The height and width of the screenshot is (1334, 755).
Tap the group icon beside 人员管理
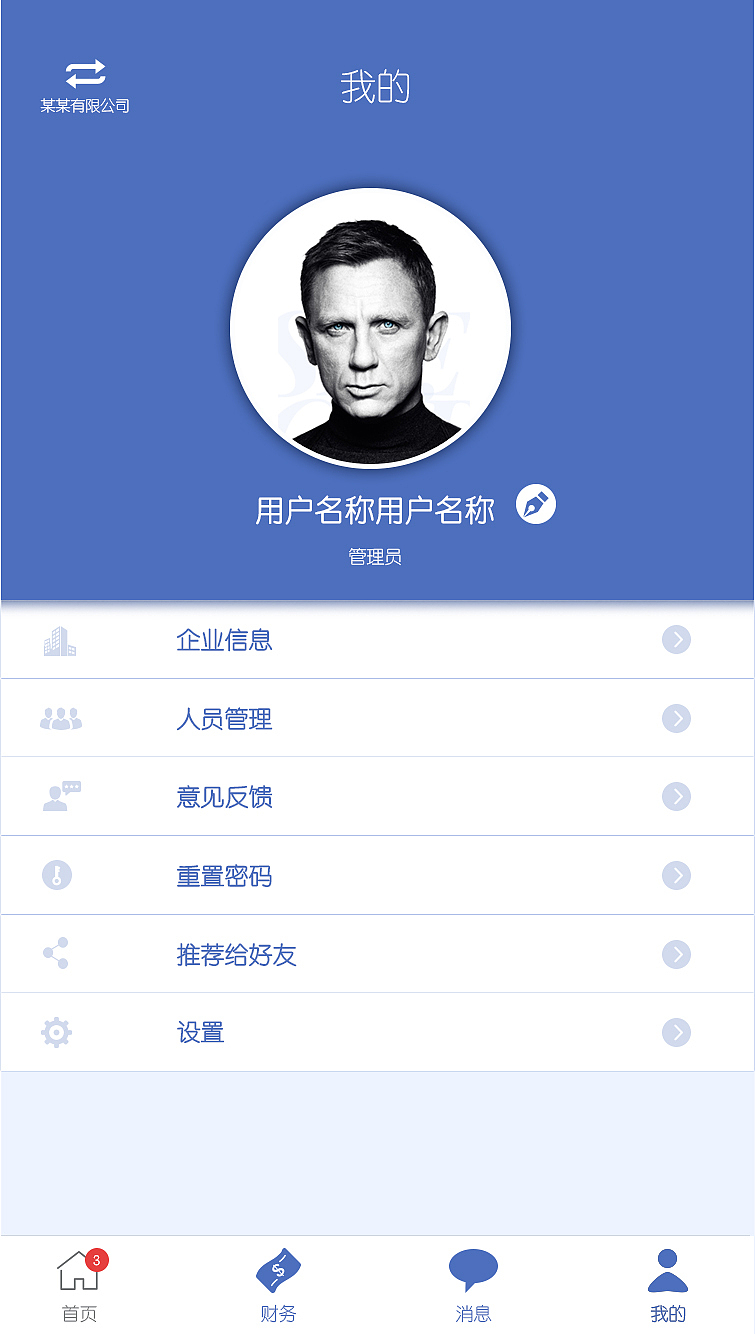coord(62,718)
